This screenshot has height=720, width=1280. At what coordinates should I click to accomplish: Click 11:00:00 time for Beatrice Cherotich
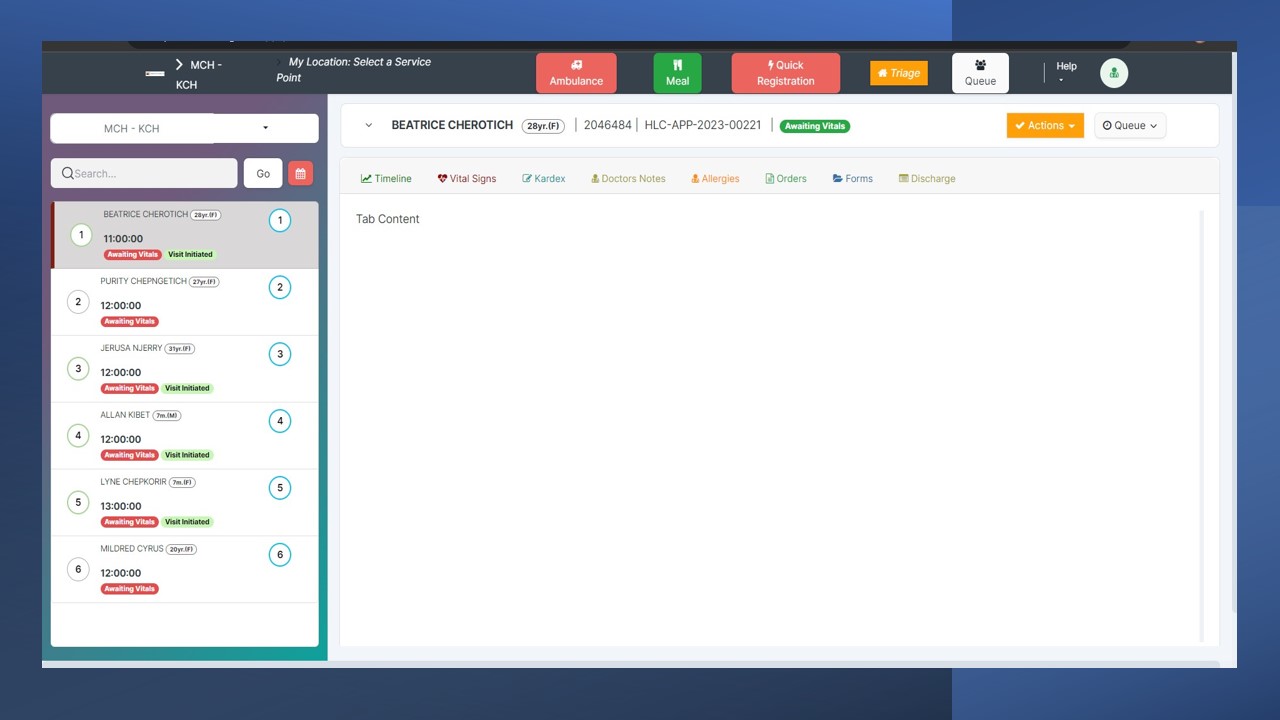point(123,239)
